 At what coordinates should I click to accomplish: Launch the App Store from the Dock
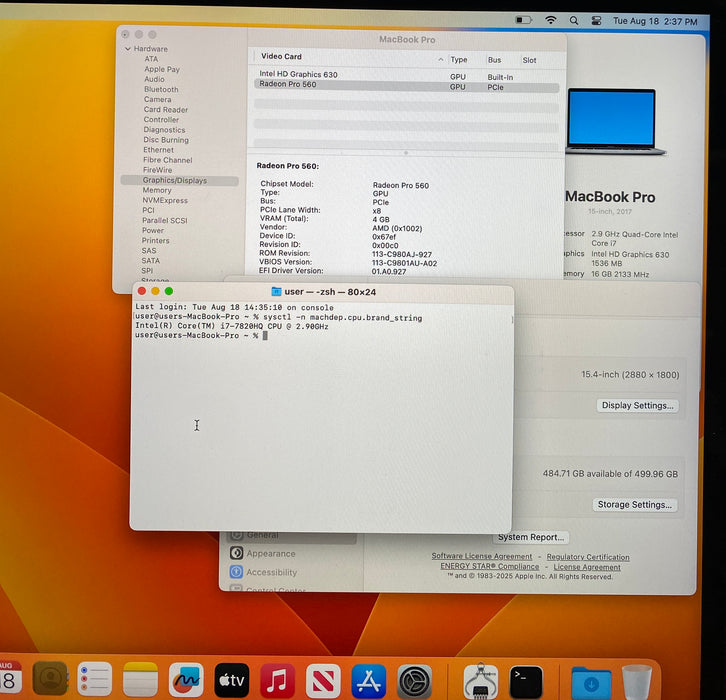coord(369,681)
